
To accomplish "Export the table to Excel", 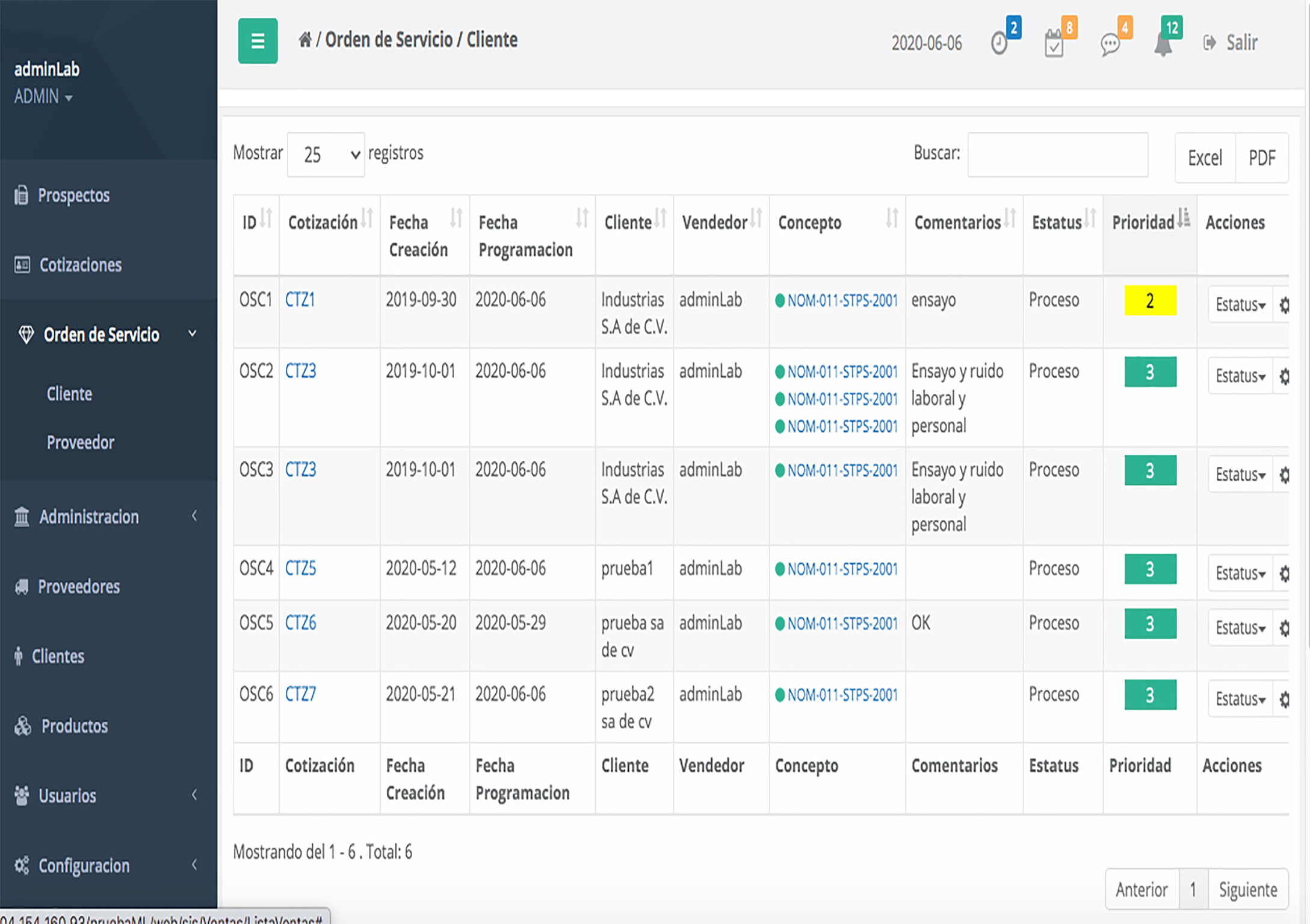I will [x=1205, y=158].
